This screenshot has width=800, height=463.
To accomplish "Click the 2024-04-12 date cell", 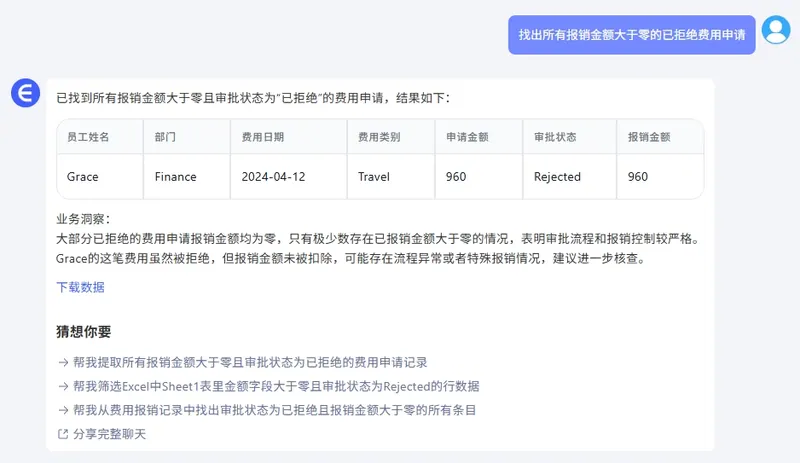I will click(x=273, y=177).
